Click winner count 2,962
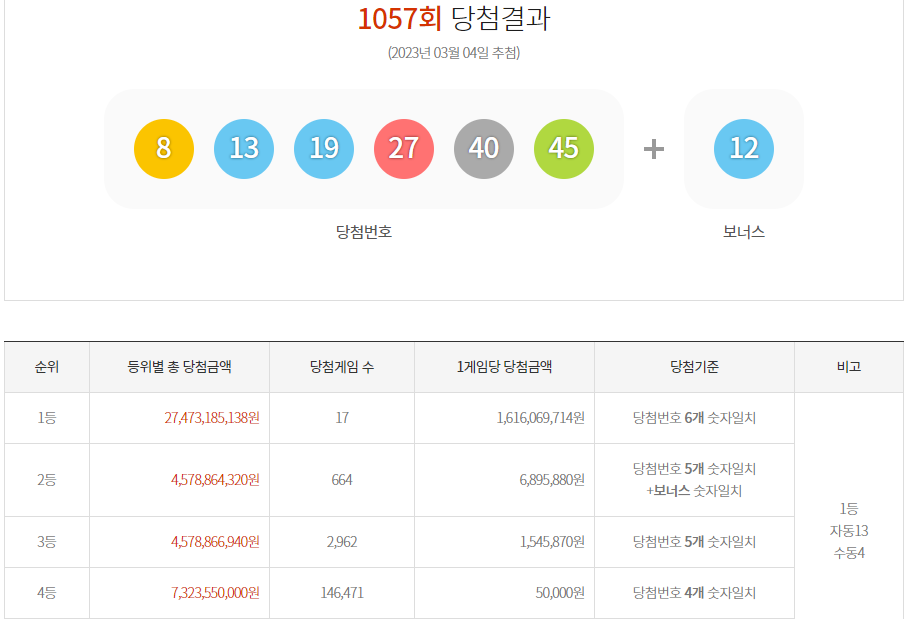The image size is (906, 619). click(x=342, y=542)
